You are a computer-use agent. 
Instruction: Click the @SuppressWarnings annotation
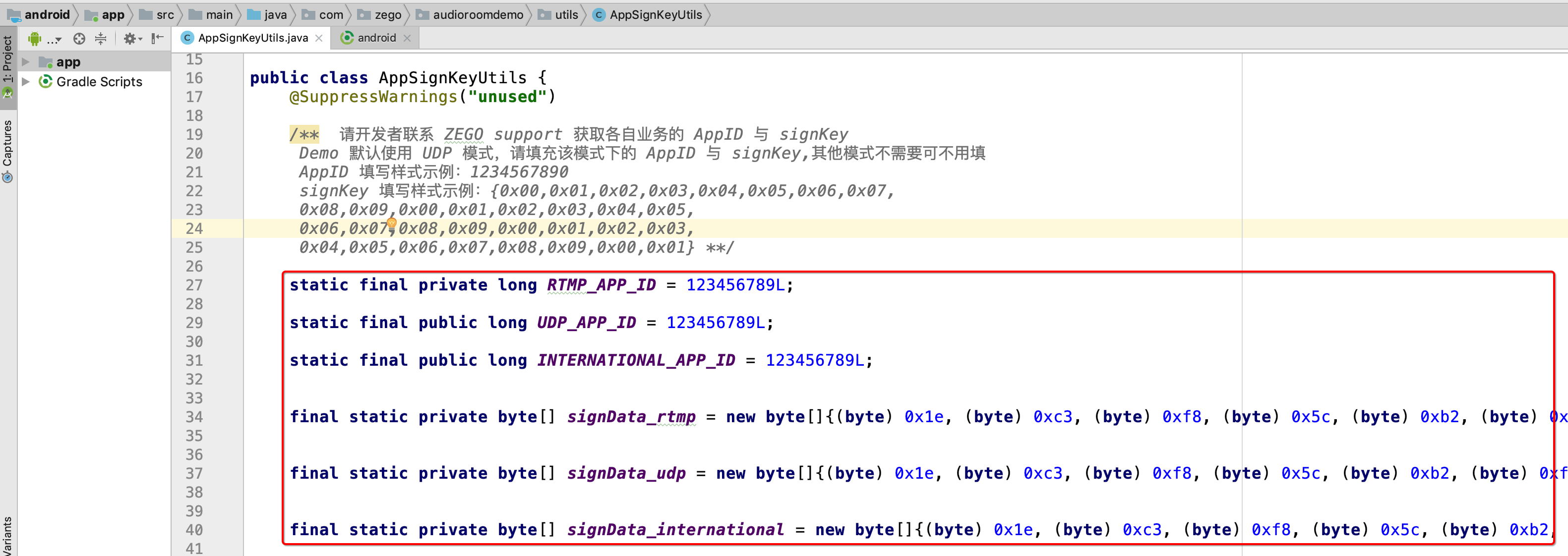pyautogui.click(x=372, y=97)
